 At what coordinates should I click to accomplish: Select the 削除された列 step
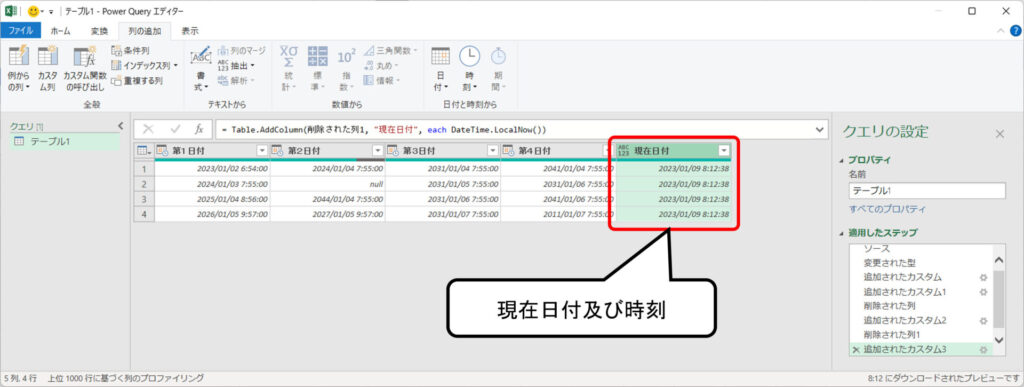pos(889,306)
